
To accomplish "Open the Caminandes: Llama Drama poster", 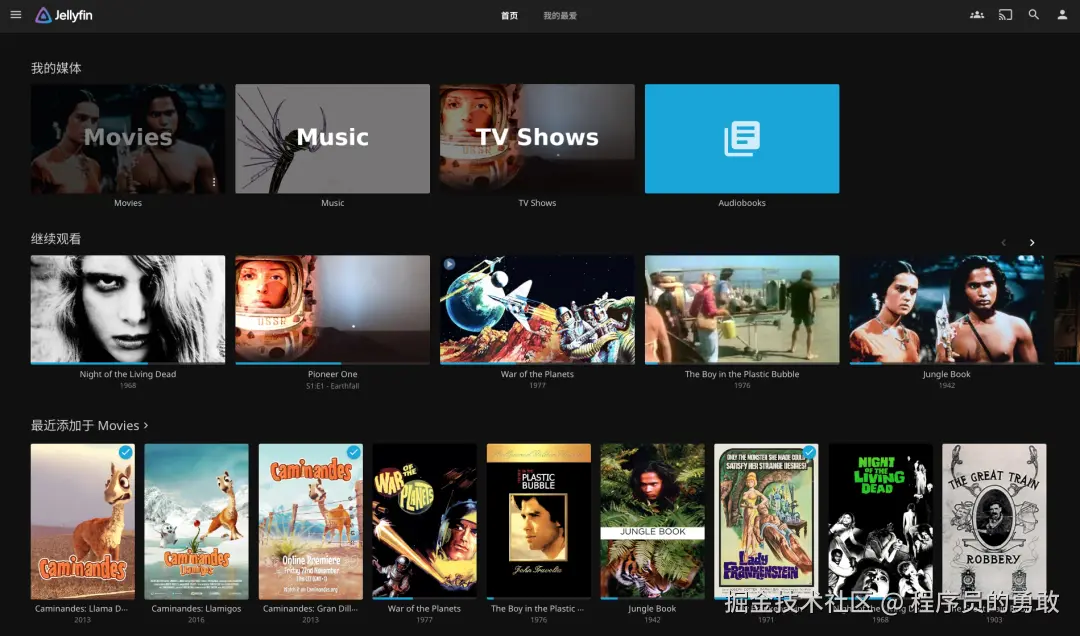I will 83,521.
